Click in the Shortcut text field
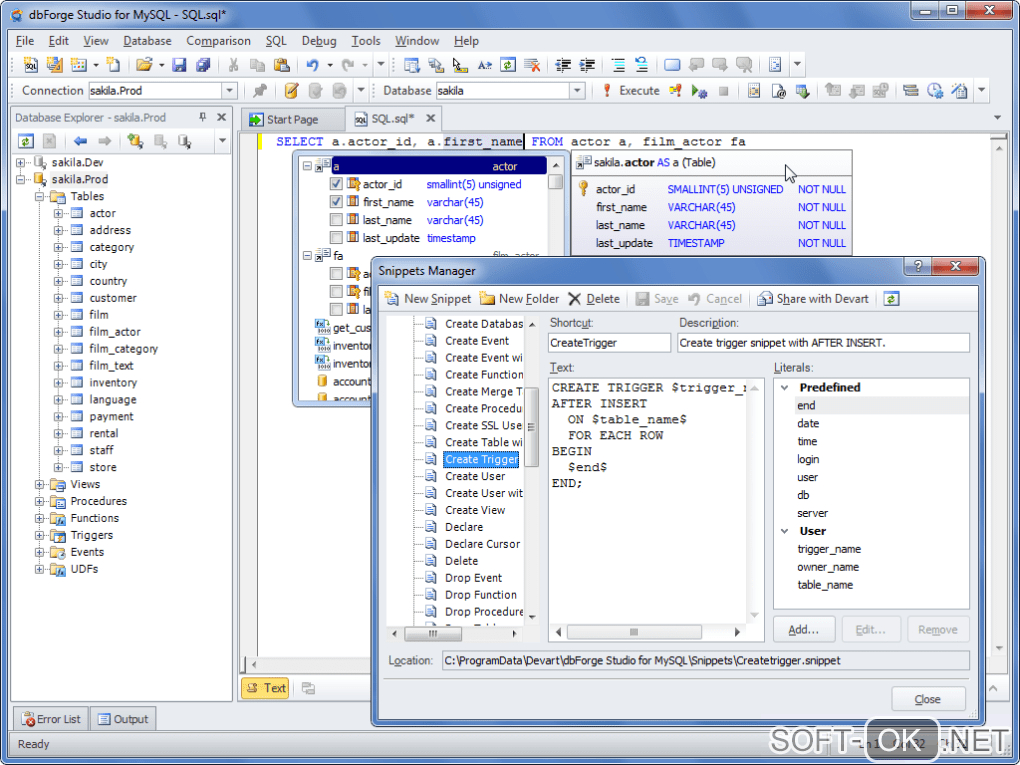The height and width of the screenshot is (765, 1020). pos(610,343)
